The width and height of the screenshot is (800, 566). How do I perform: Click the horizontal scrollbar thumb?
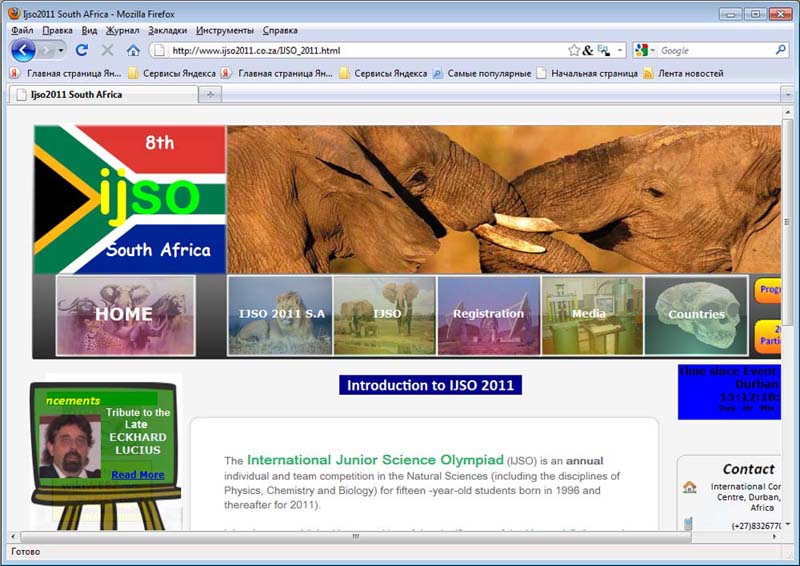pos(356,536)
